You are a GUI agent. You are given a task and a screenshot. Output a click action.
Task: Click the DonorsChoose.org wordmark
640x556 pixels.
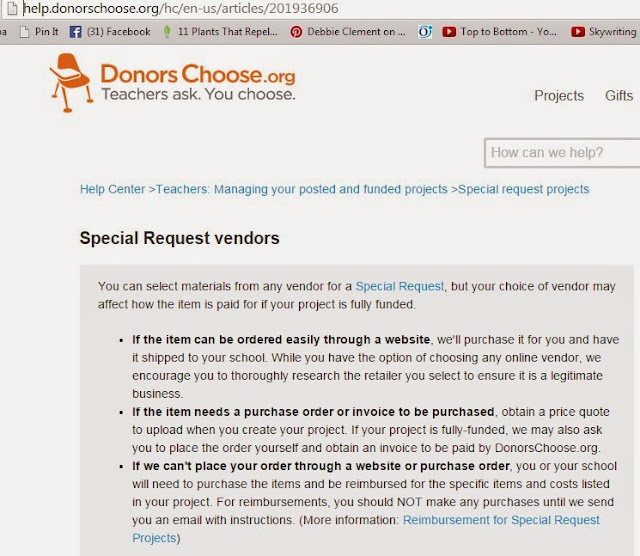198,74
